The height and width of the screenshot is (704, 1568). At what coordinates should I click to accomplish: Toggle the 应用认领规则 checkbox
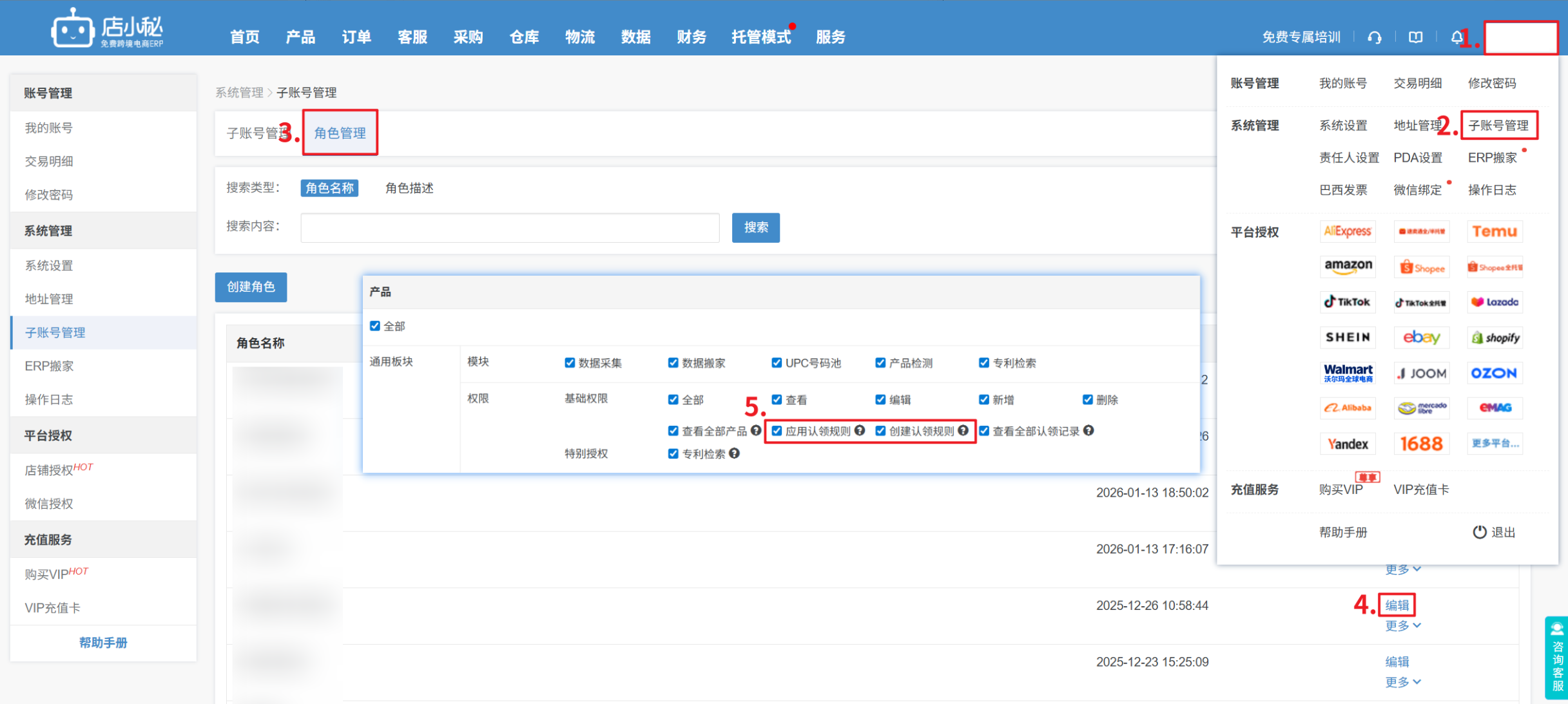pyautogui.click(x=777, y=431)
